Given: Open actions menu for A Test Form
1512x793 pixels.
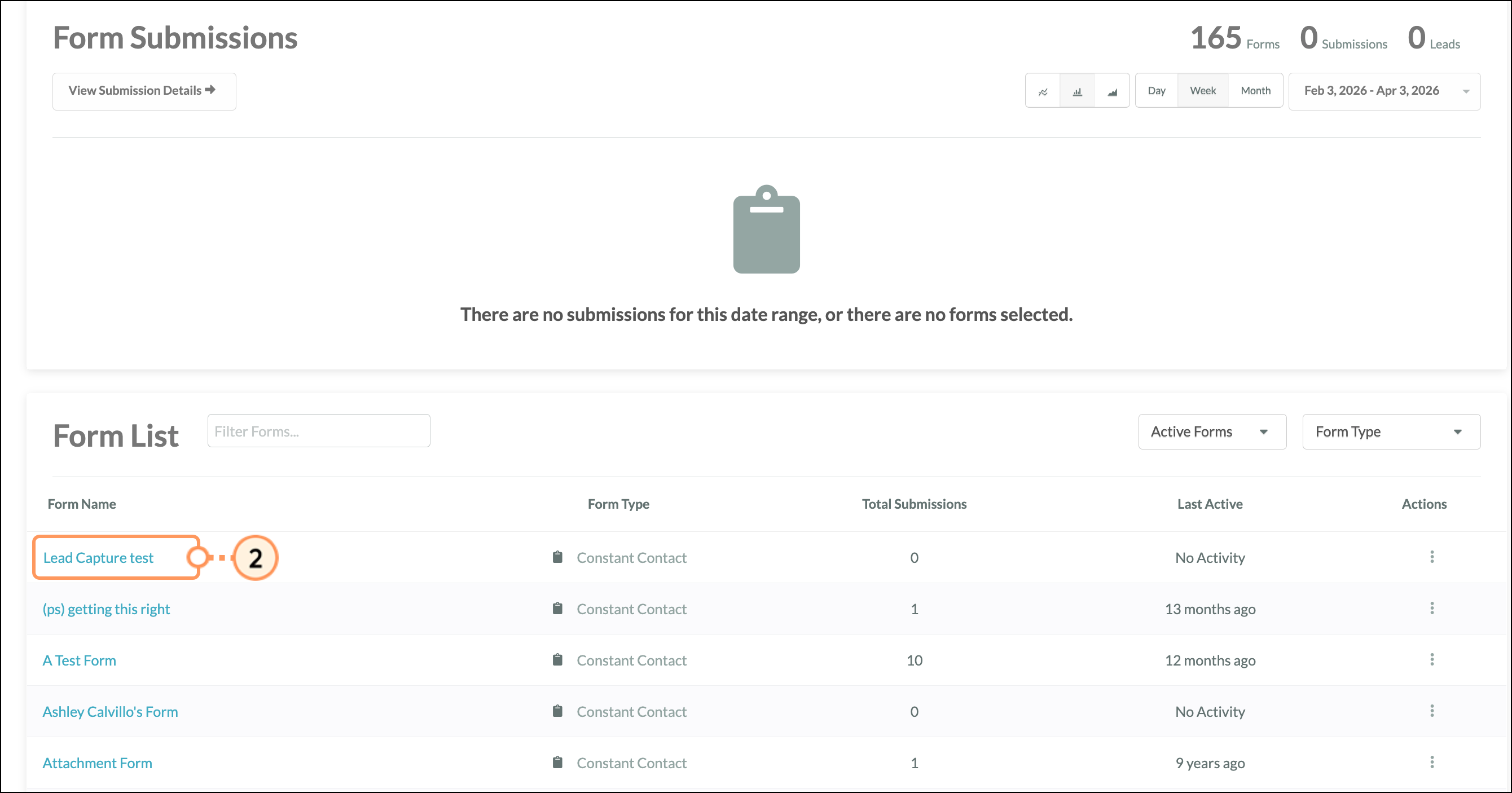Looking at the screenshot, I should pyautogui.click(x=1431, y=659).
